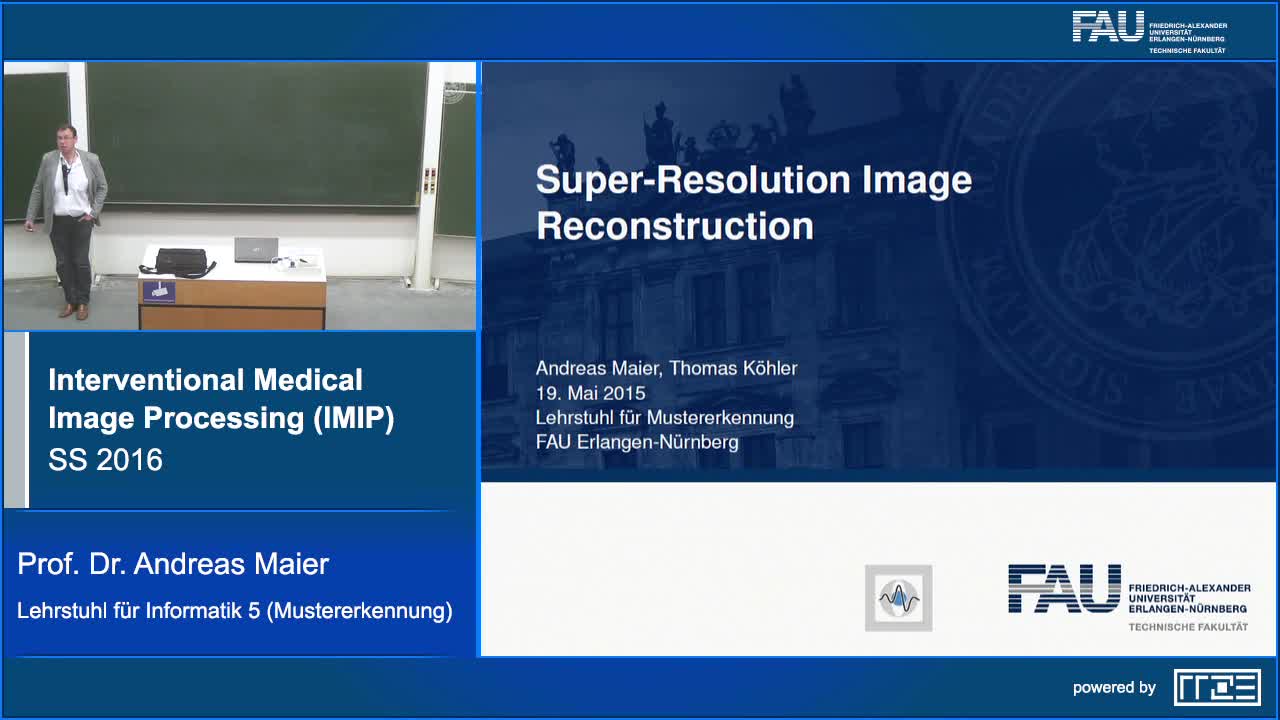
Task: Click the Super-Resolution Image Reconstruction title
Action: click(x=753, y=202)
